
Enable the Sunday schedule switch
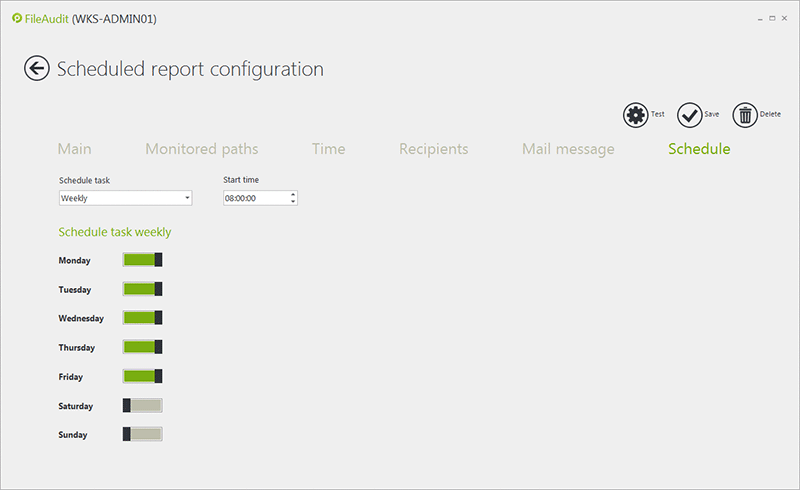point(142,435)
